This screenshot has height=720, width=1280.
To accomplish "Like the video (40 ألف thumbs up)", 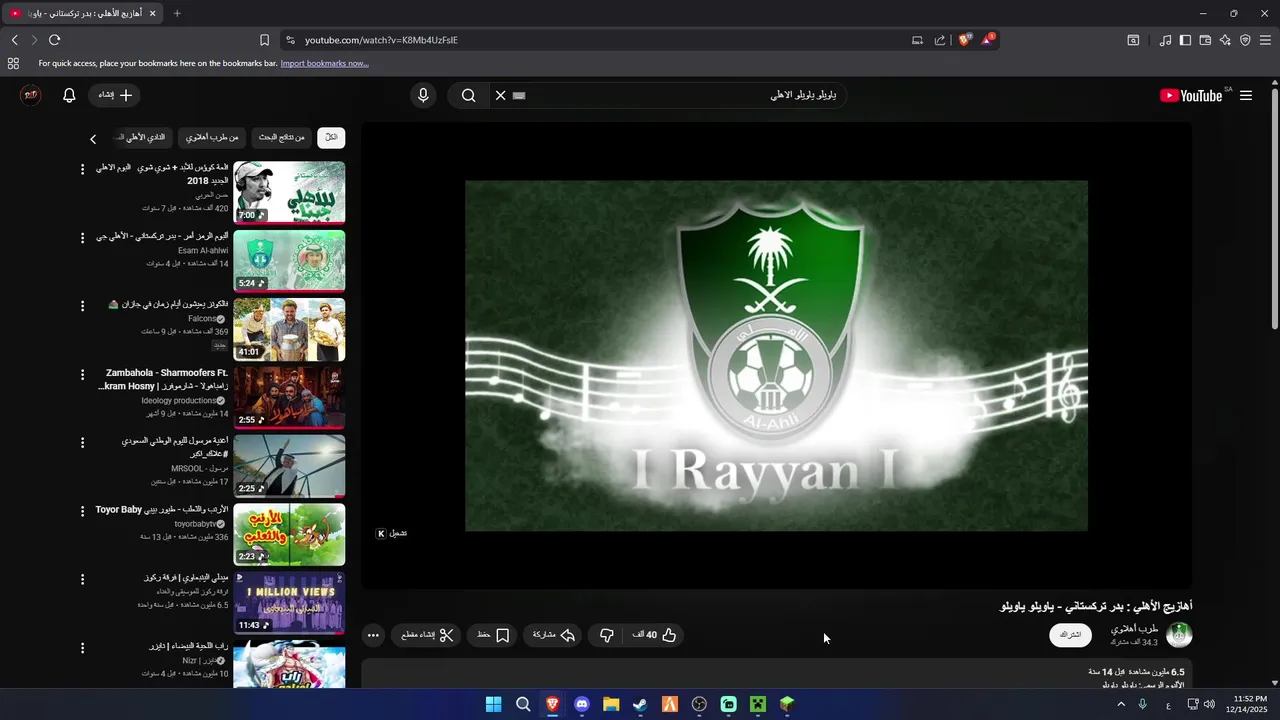I will pos(655,635).
